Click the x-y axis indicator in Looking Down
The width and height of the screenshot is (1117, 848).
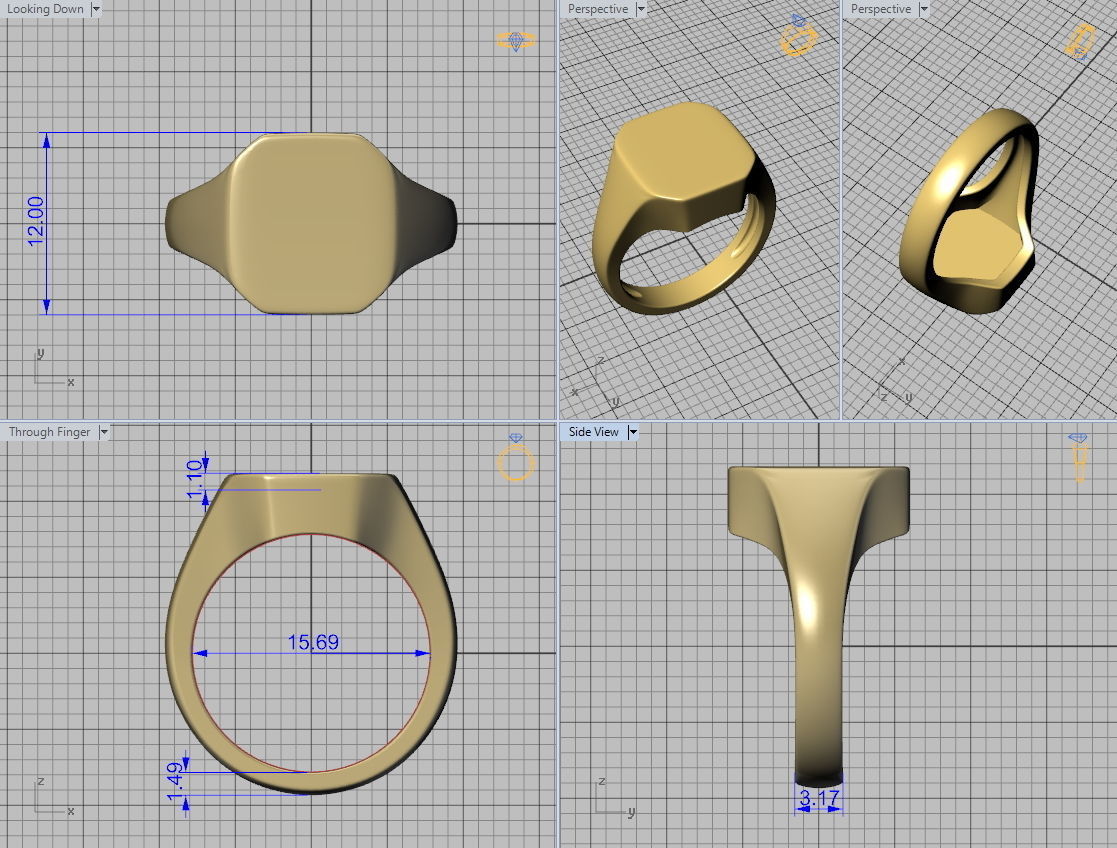pos(53,368)
